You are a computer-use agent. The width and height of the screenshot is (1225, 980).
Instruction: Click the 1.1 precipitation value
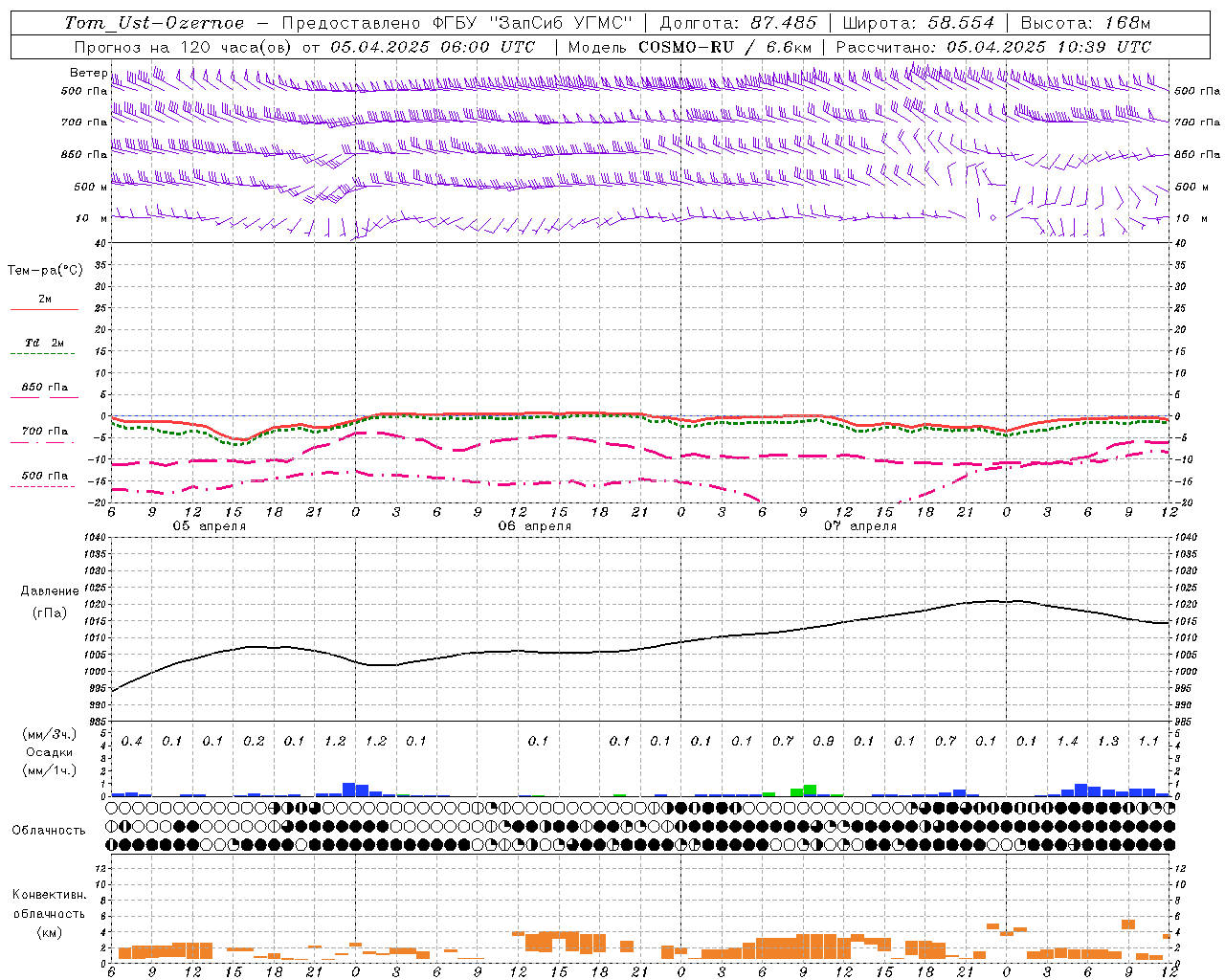[x=1148, y=742]
